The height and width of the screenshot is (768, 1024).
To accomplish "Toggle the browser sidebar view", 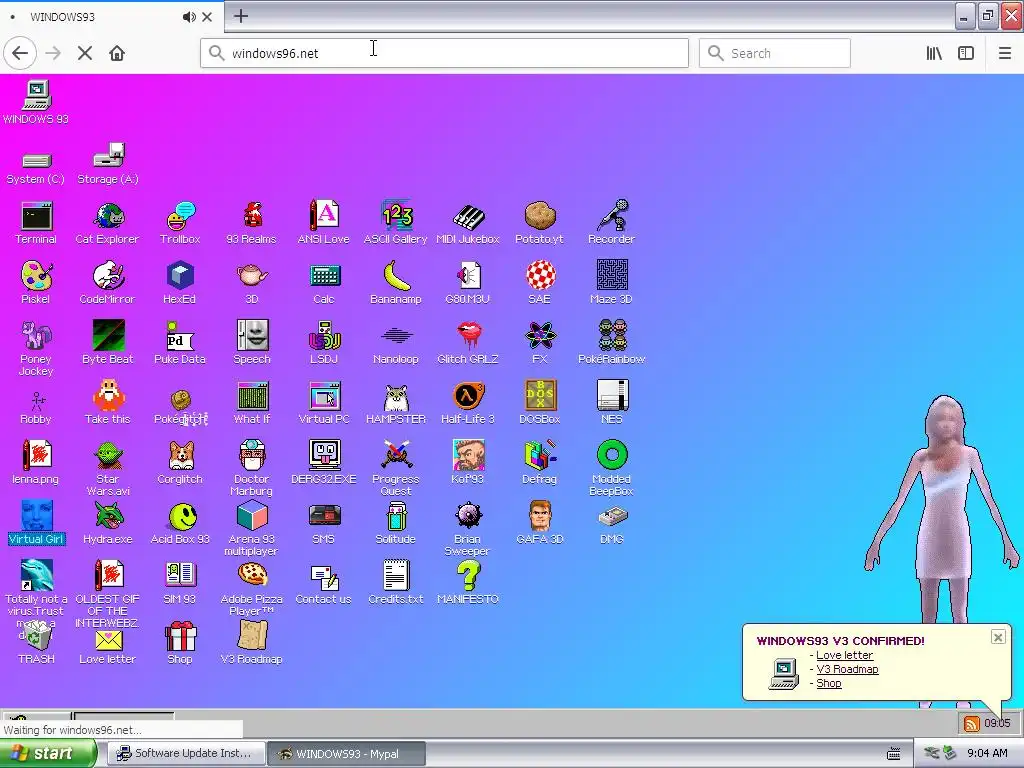I will point(966,54).
